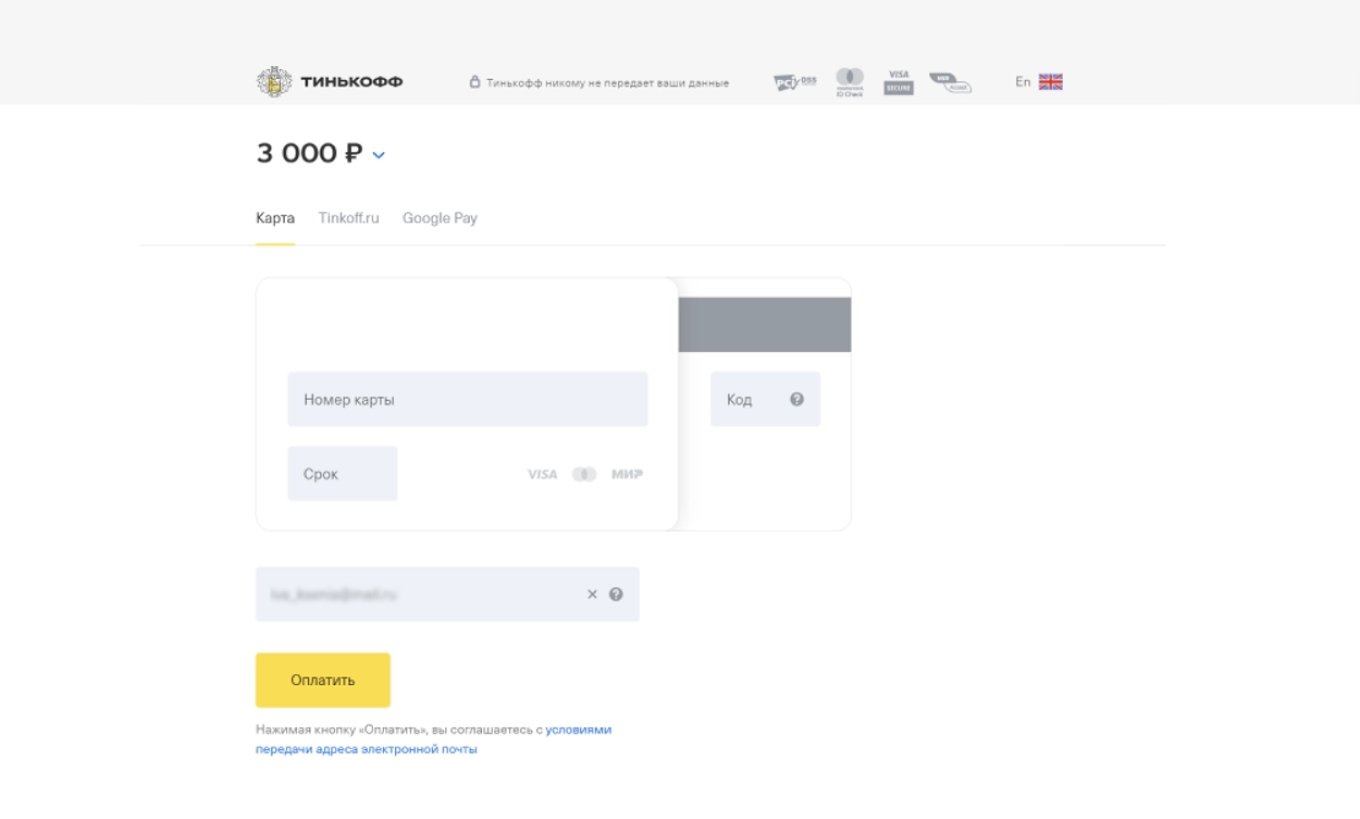Select the Карта payment tab
The height and width of the screenshot is (819, 1360).
tap(276, 217)
